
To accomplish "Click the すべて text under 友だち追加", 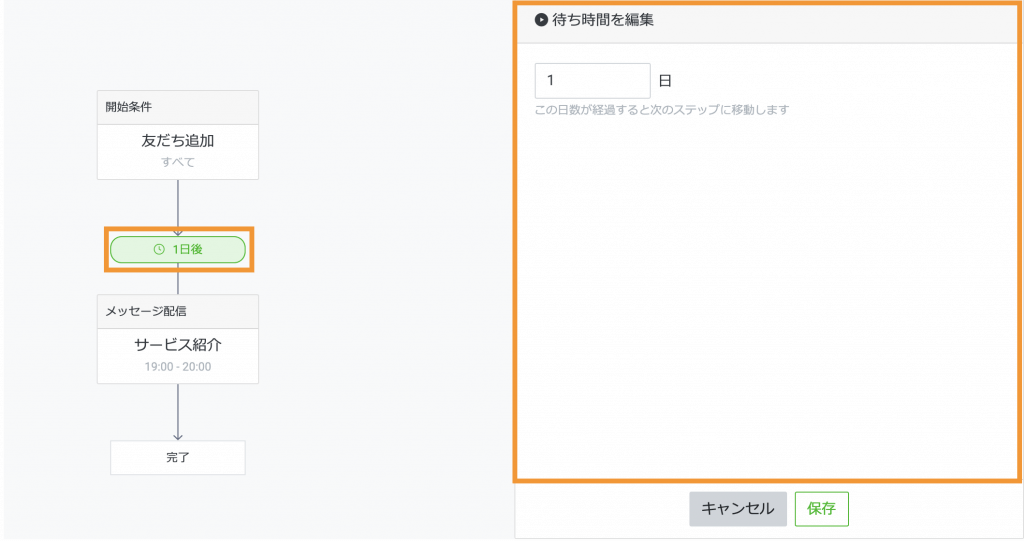I will (x=178, y=162).
